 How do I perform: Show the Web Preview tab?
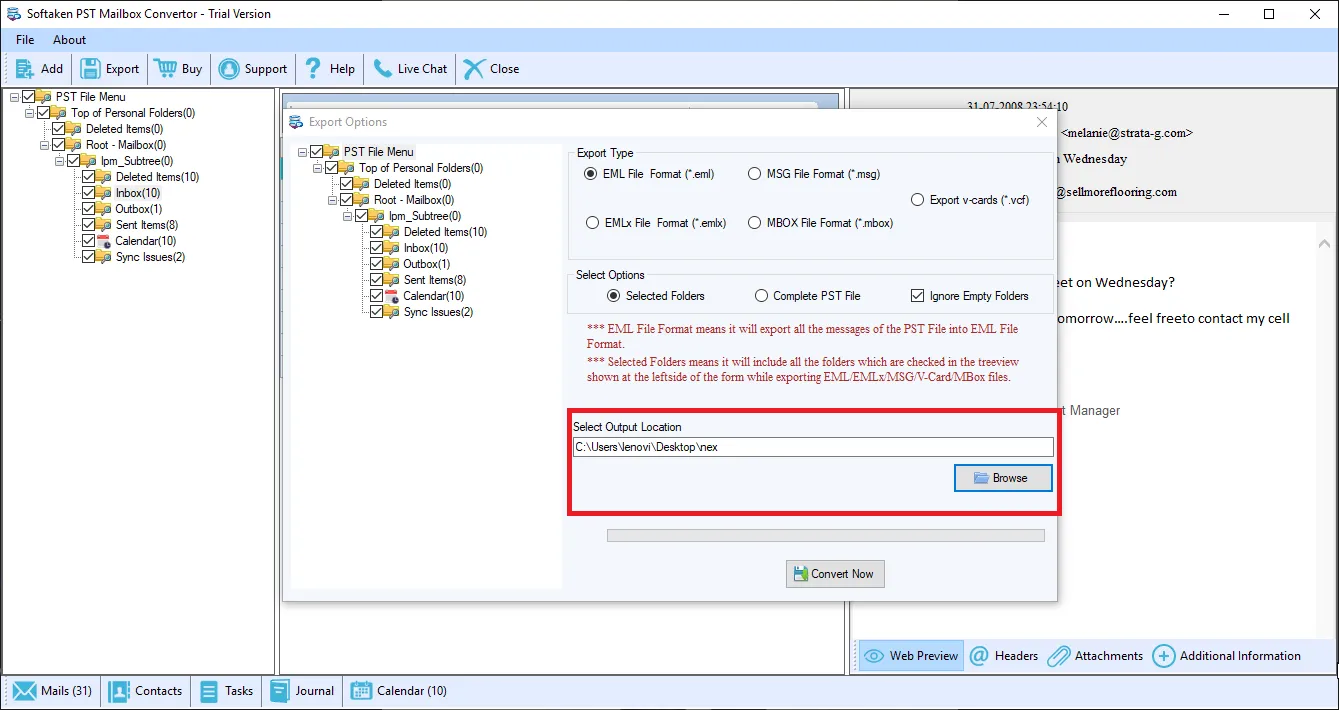point(911,656)
